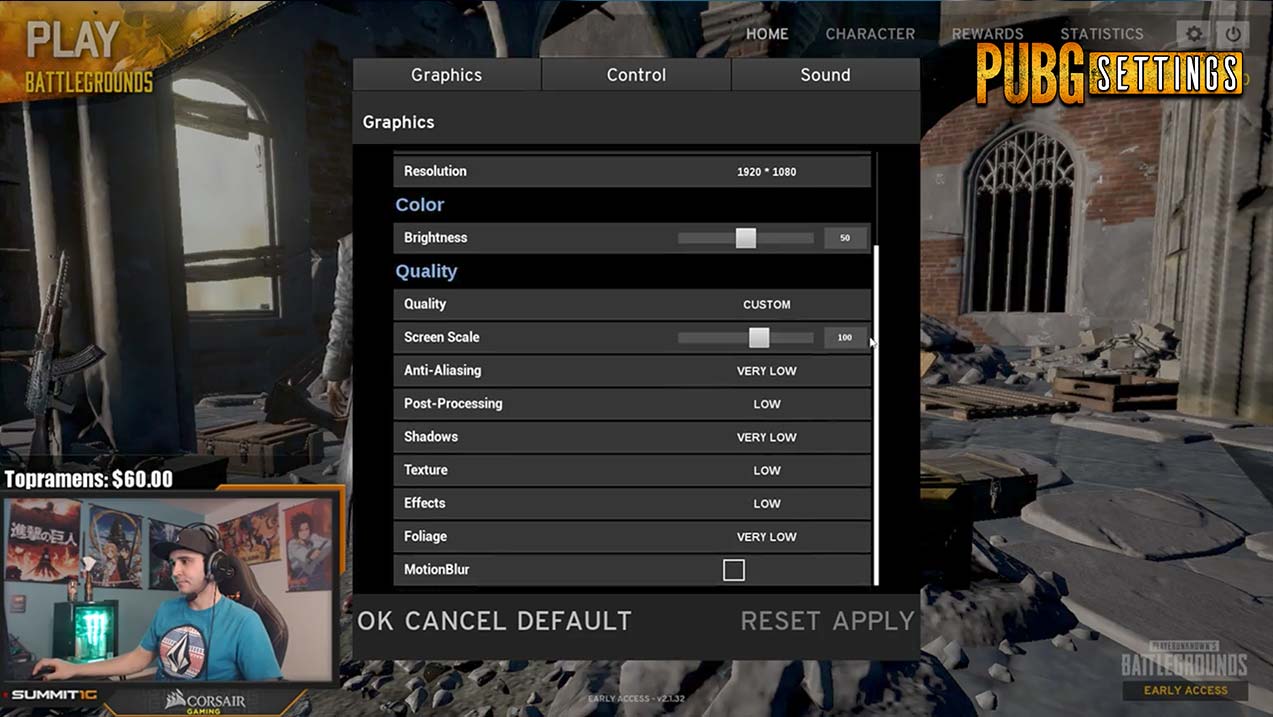Click the Color section heading

(x=420, y=205)
